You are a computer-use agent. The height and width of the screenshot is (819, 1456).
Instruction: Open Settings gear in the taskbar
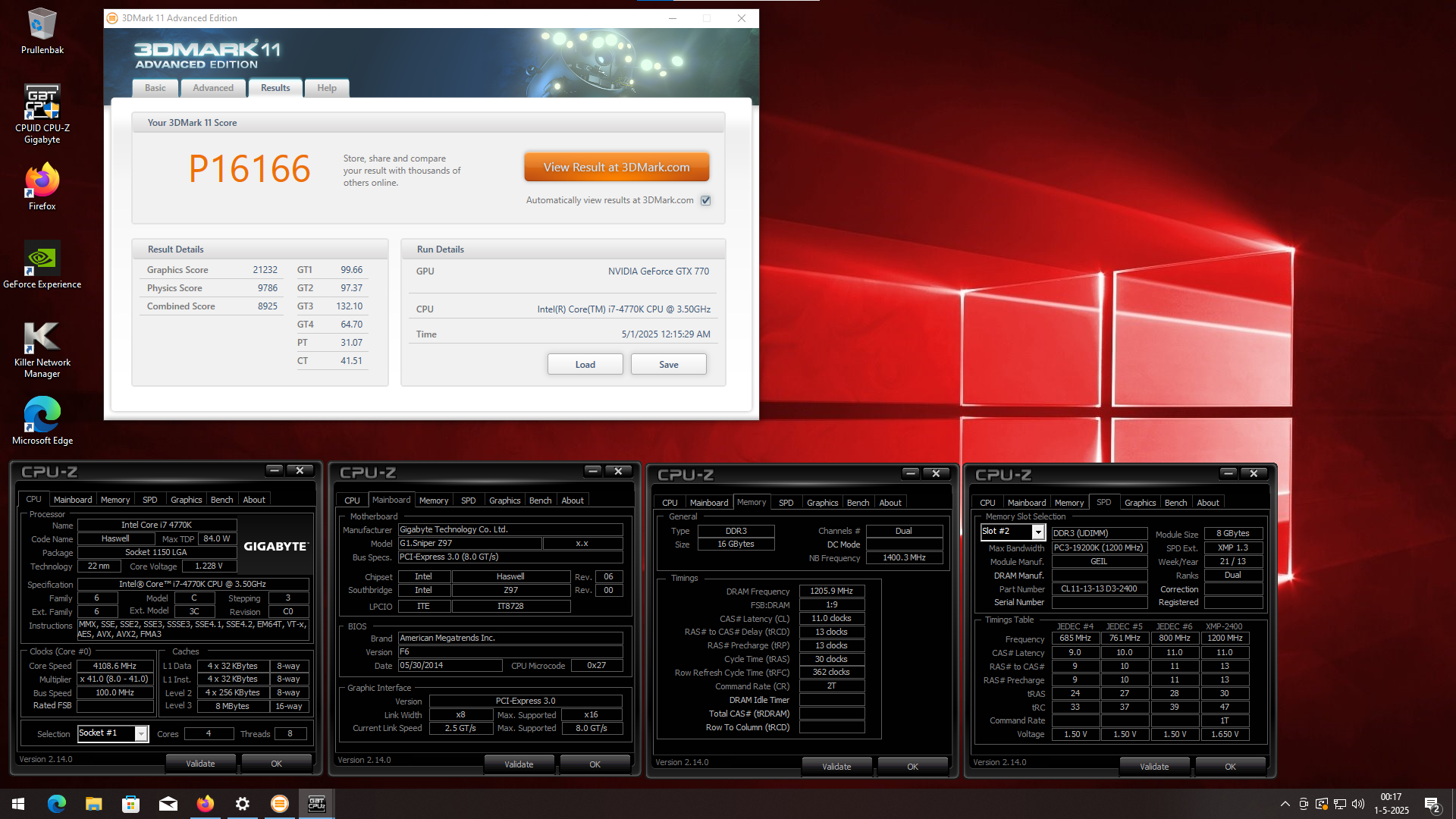(x=242, y=804)
